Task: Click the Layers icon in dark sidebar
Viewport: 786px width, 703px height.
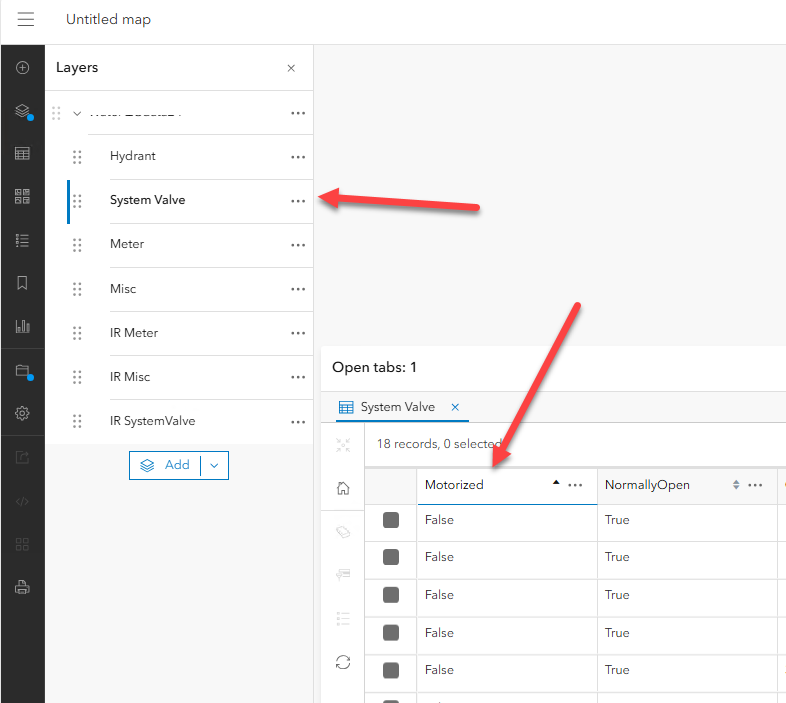Action: (x=22, y=111)
